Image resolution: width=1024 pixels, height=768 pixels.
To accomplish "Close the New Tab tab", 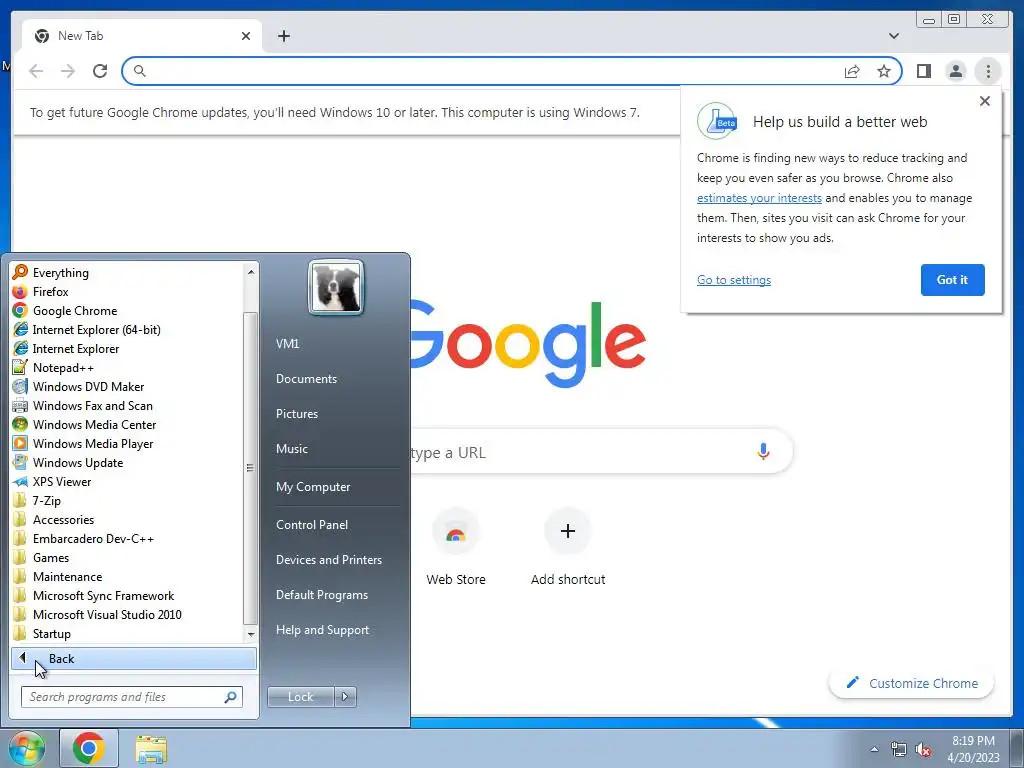I will (x=246, y=36).
